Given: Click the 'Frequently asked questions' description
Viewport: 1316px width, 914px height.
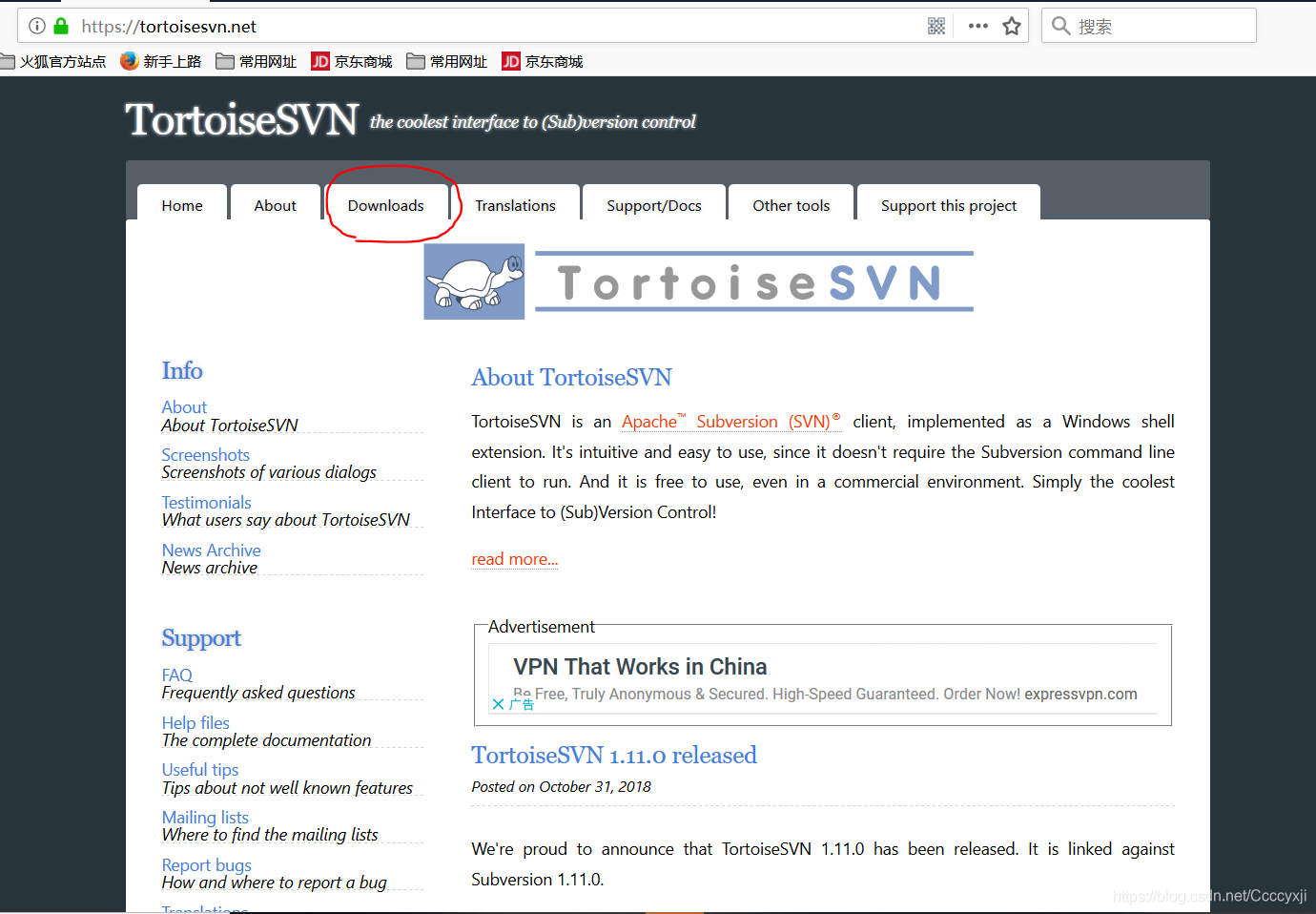Looking at the screenshot, I should tap(258, 693).
